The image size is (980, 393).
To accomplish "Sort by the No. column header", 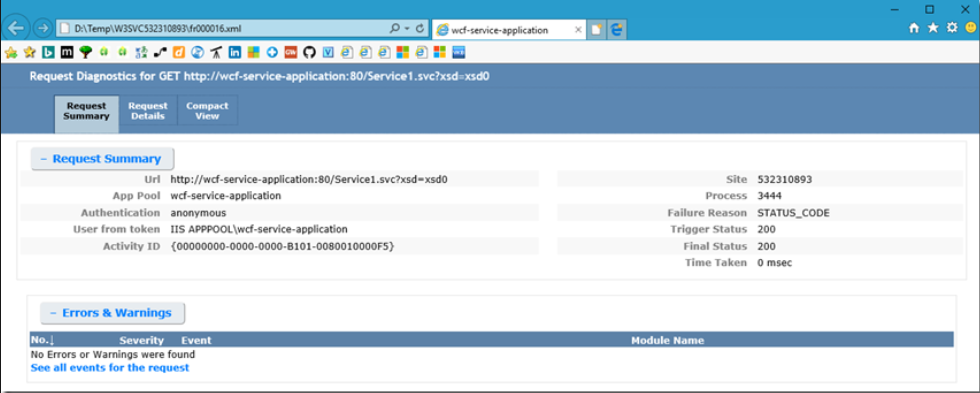I will click(42, 341).
